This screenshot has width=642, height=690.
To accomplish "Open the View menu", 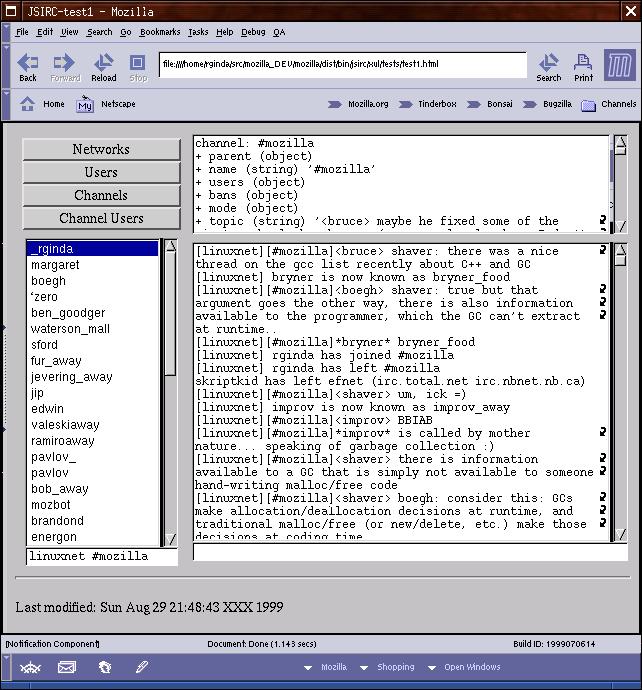I will (x=70, y=32).
